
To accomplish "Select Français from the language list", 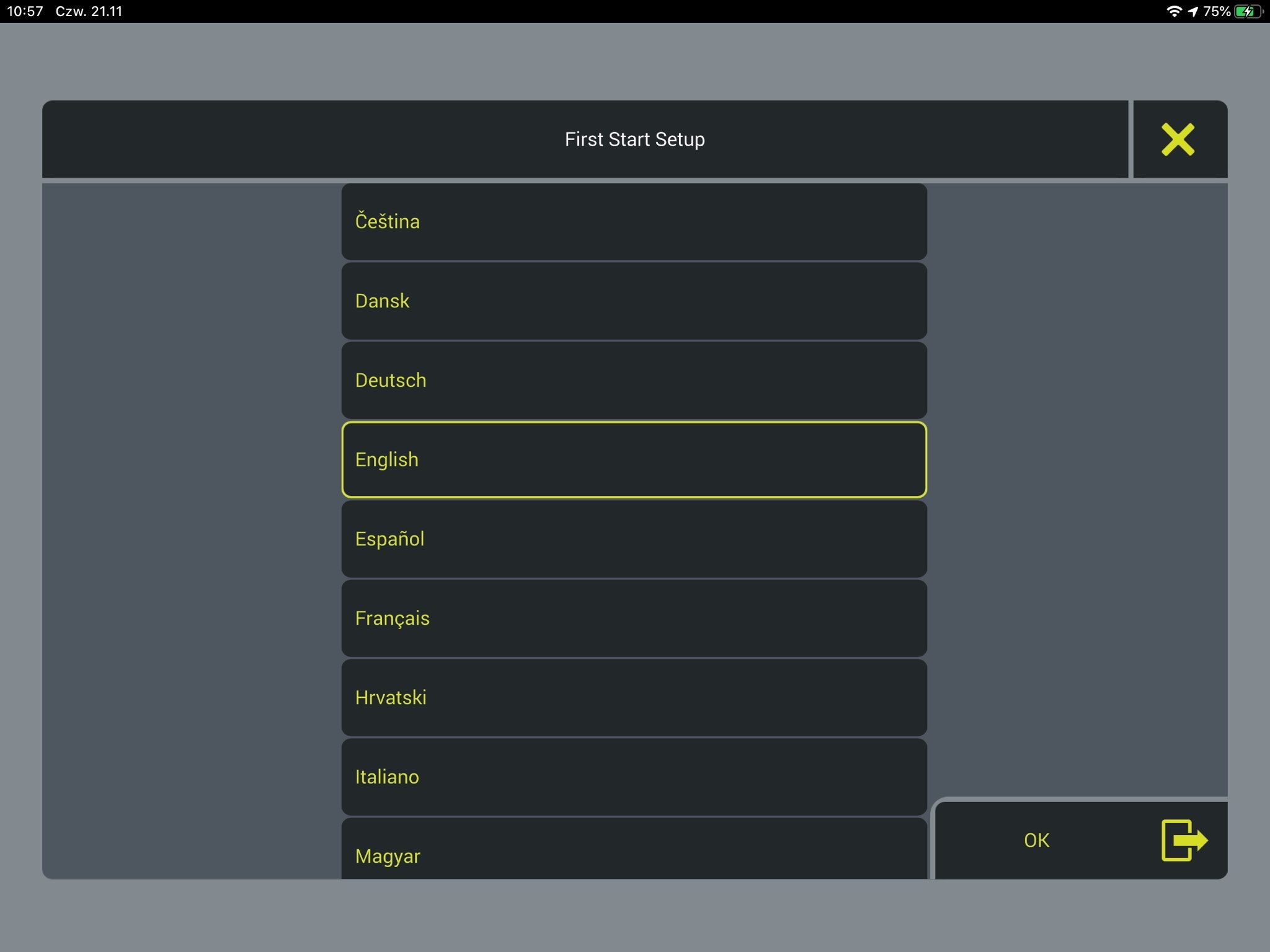I will click(x=634, y=618).
